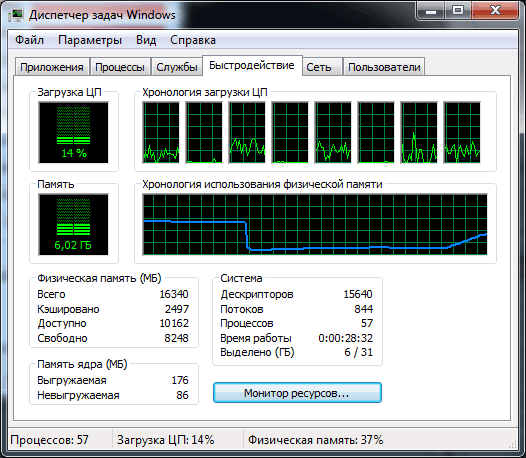This screenshot has height=458, width=526.
Task: Click the CPU load gauge showing 14 %
Action: (x=73, y=133)
